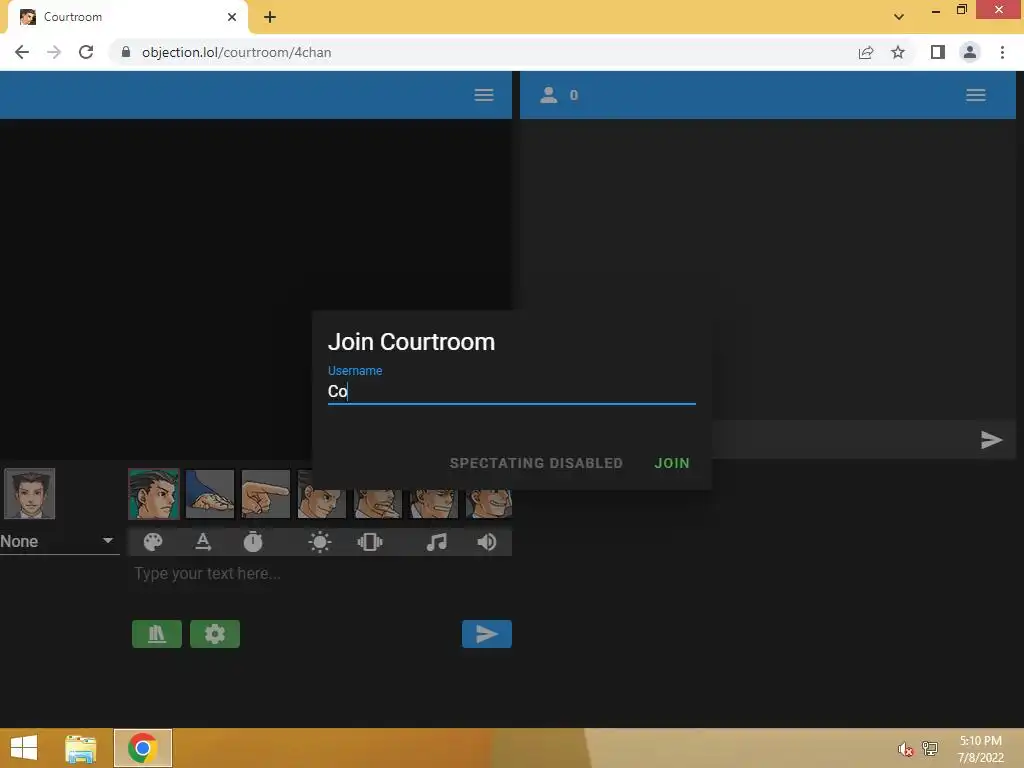Image resolution: width=1024 pixels, height=768 pixels.
Task: Open tab search chevron
Action: click(899, 17)
